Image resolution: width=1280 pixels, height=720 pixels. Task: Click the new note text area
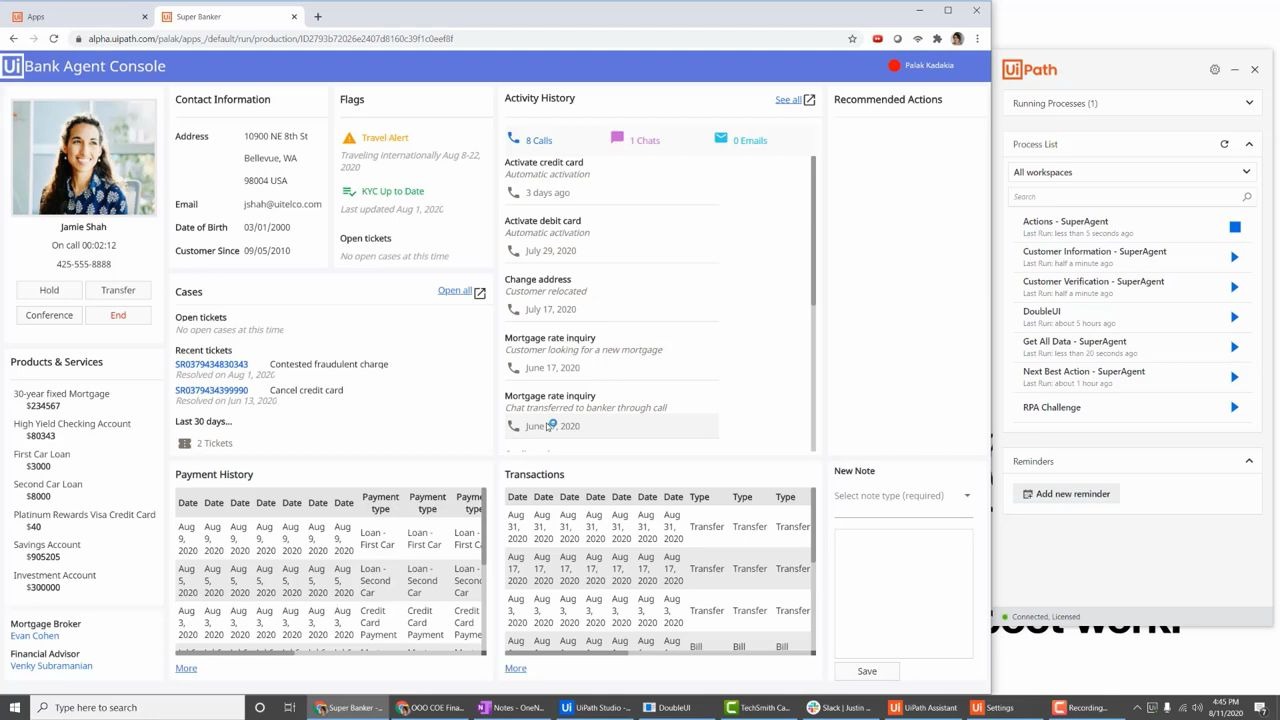(x=903, y=593)
